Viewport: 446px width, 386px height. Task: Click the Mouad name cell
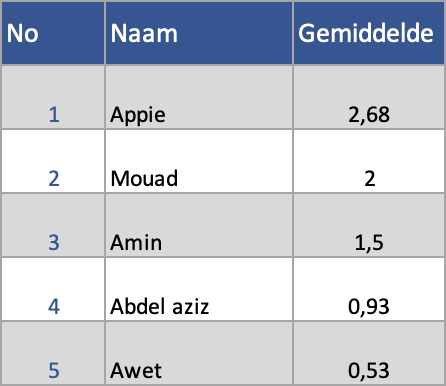(199, 161)
